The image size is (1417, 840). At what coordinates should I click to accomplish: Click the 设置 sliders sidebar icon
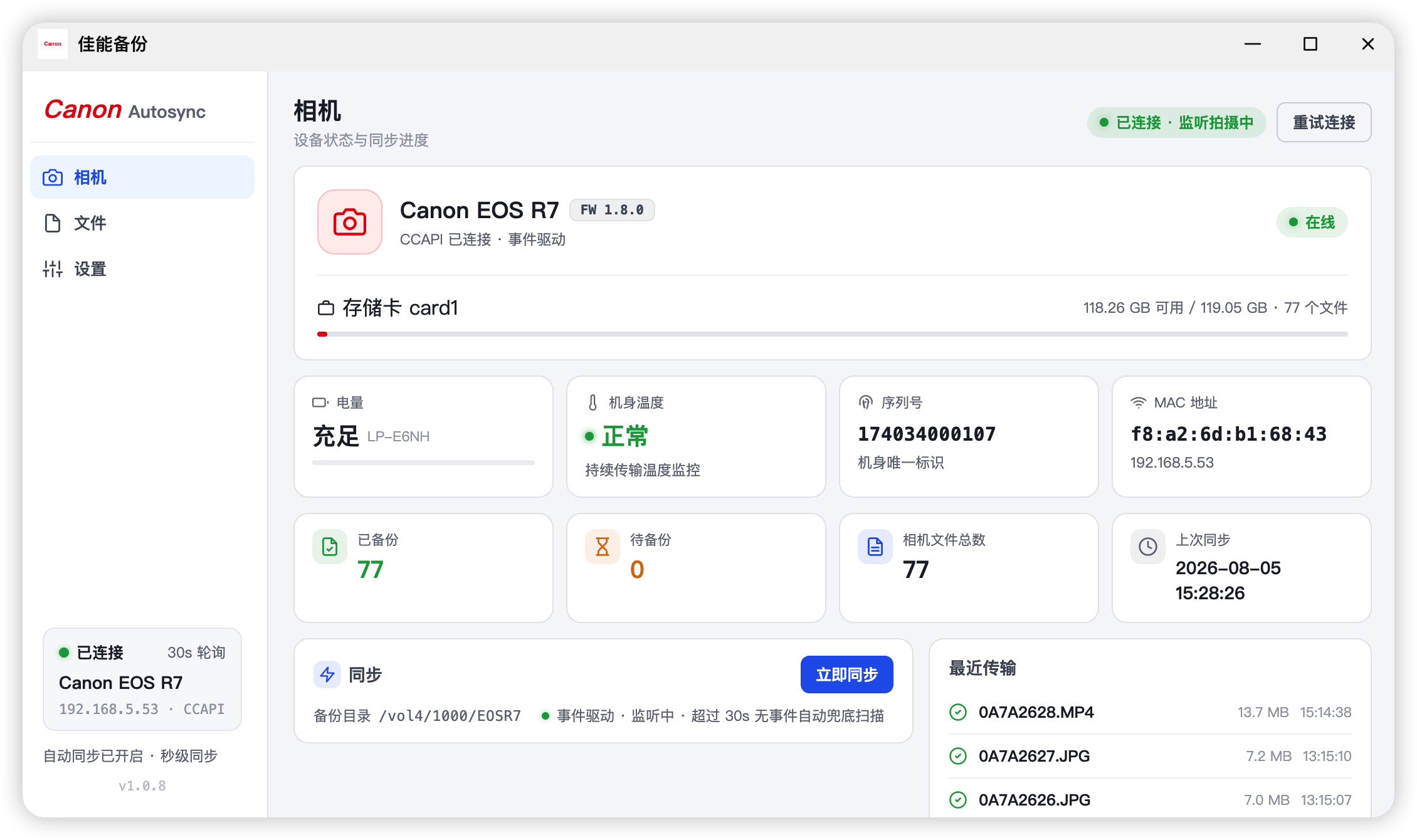[53, 269]
